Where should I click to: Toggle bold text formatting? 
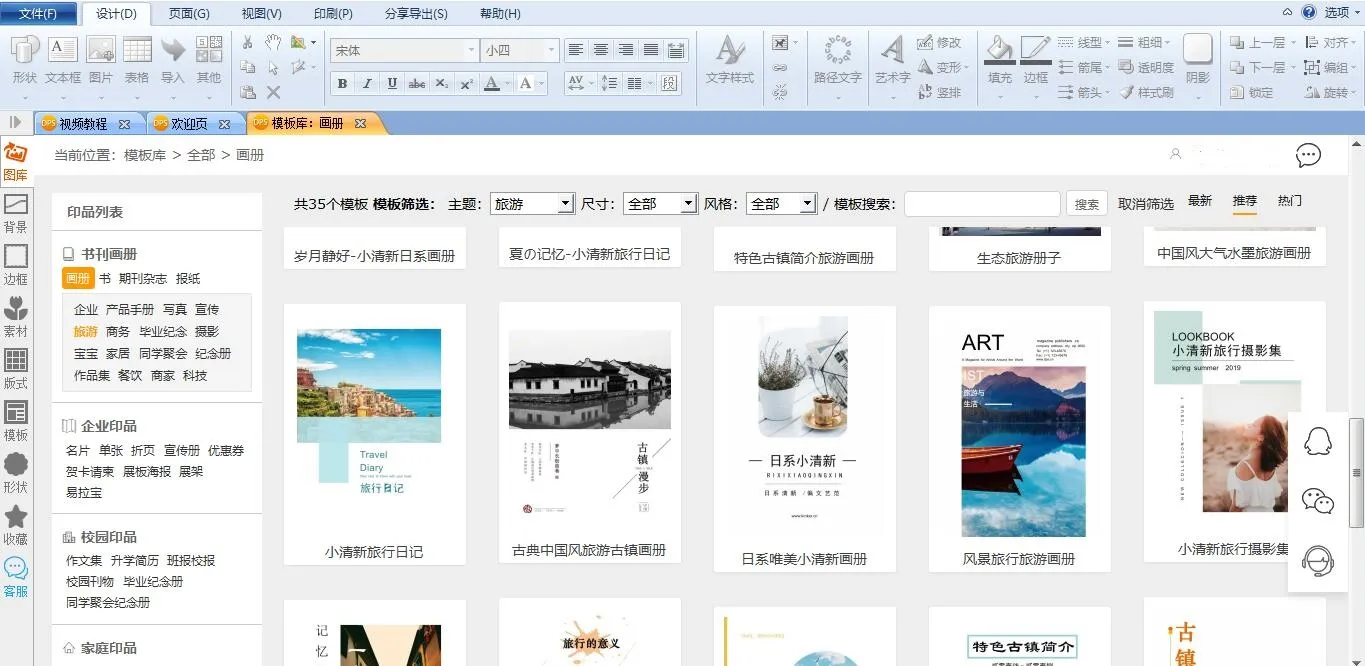click(x=342, y=83)
